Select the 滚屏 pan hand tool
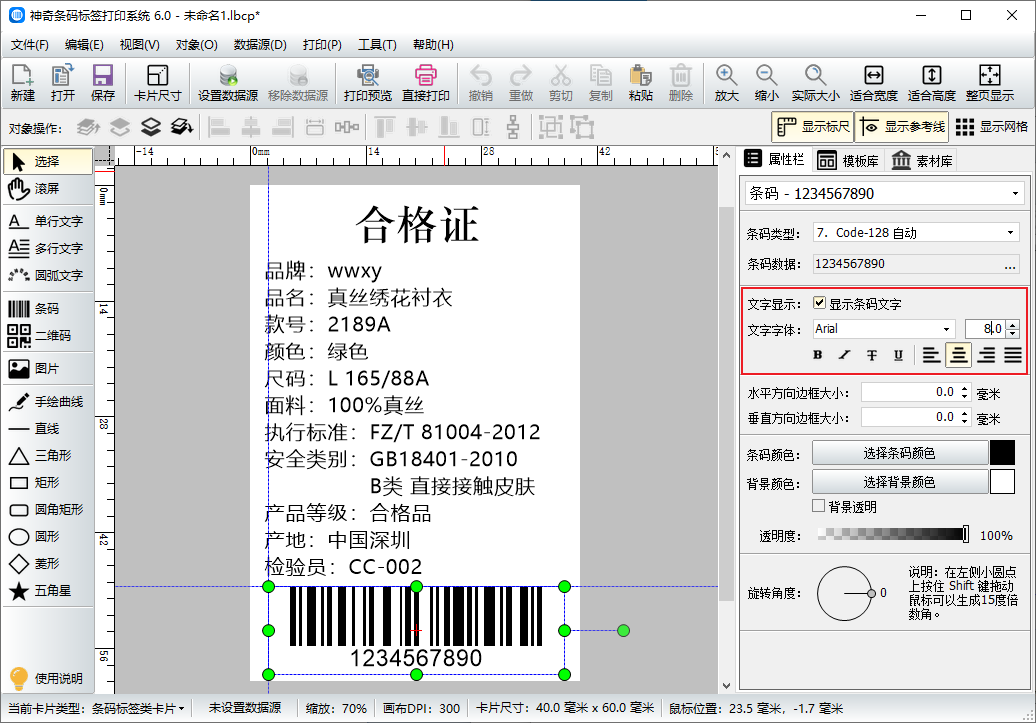Screen dimensions: 1036x723 [x=48, y=189]
